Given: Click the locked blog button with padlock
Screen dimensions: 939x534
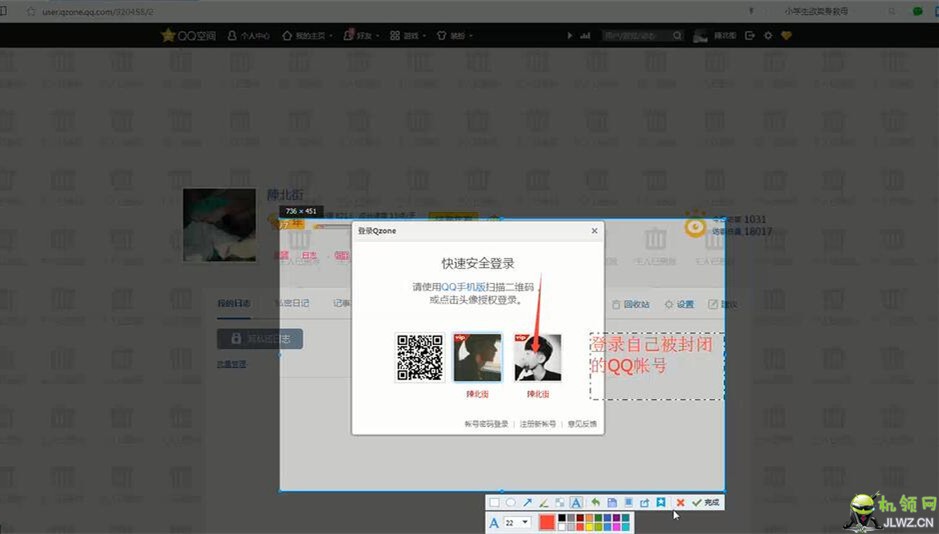Looking at the screenshot, I should click(x=260, y=339).
